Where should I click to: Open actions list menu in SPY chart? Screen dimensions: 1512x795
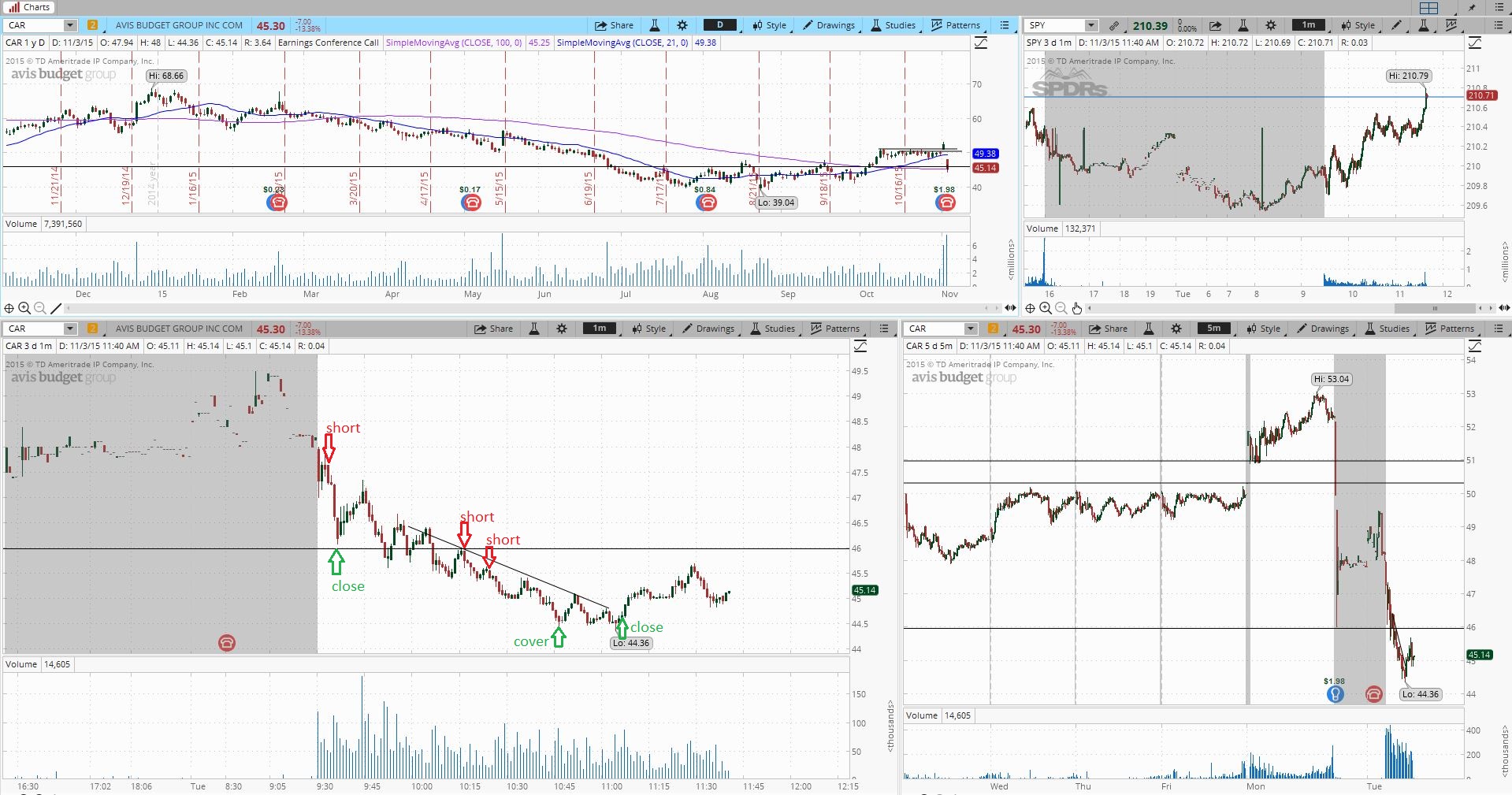click(x=1499, y=25)
